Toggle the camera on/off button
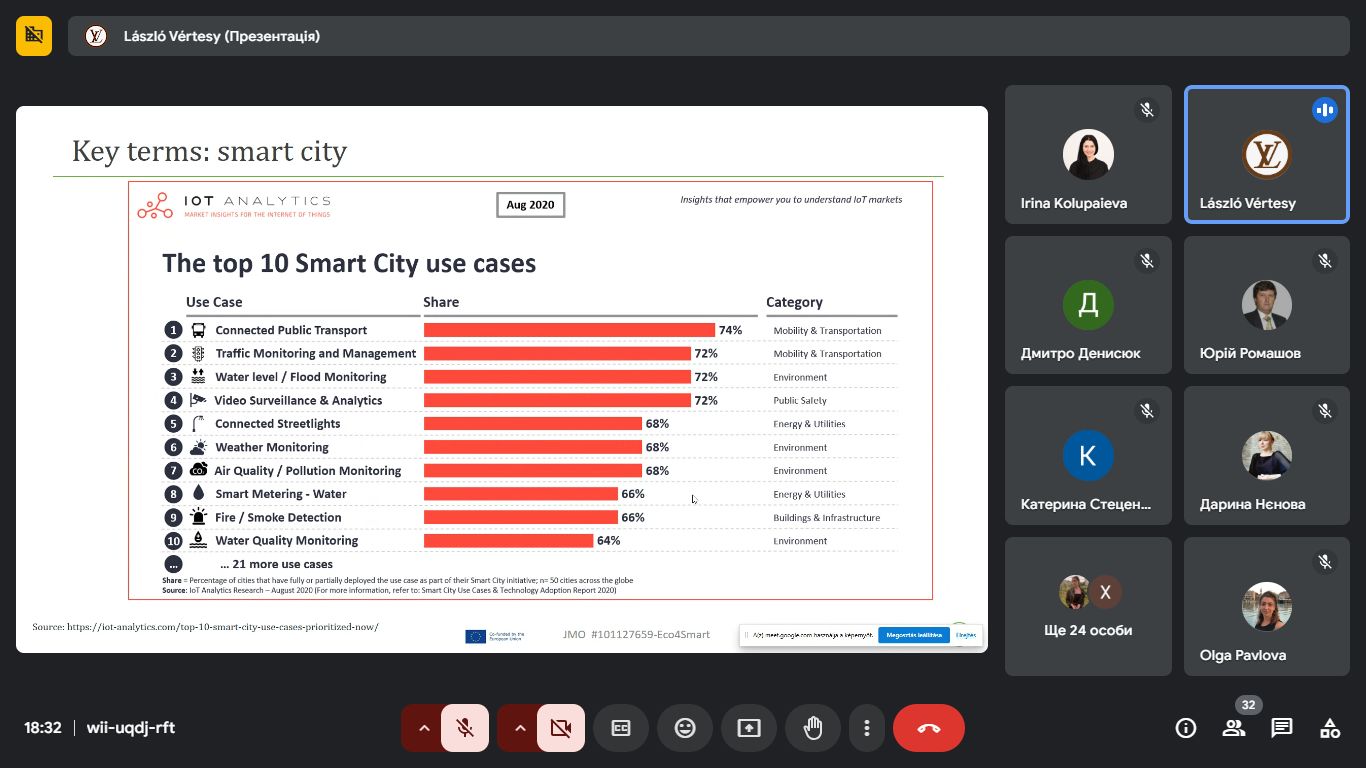 coord(561,728)
